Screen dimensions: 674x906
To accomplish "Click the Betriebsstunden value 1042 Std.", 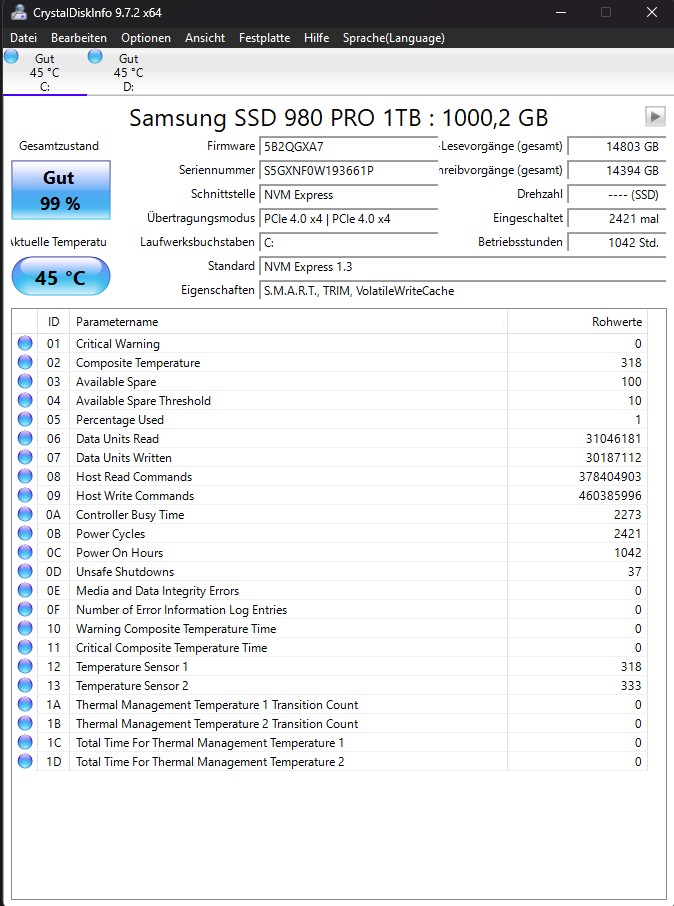I will 616,243.
